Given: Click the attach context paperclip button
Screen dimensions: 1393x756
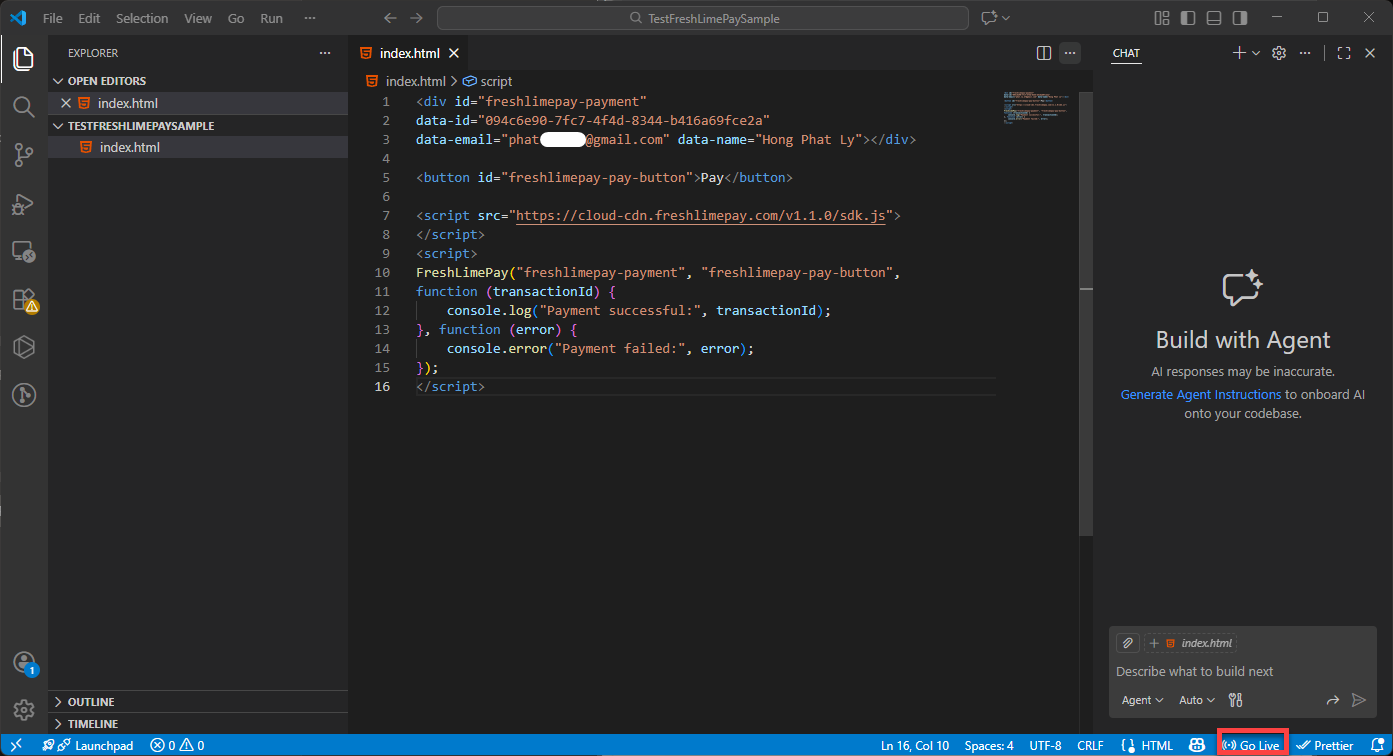Looking at the screenshot, I should (1127, 643).
